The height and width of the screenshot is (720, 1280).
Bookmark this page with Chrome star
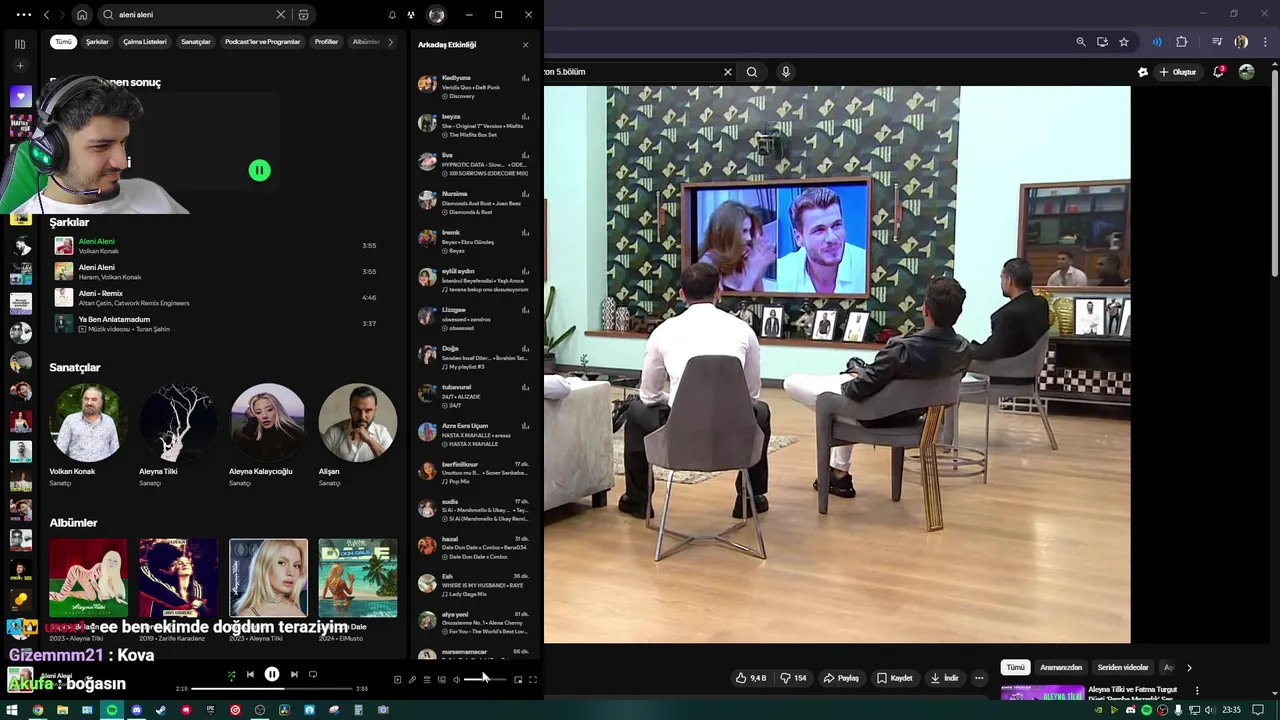tap(1124, 42)
